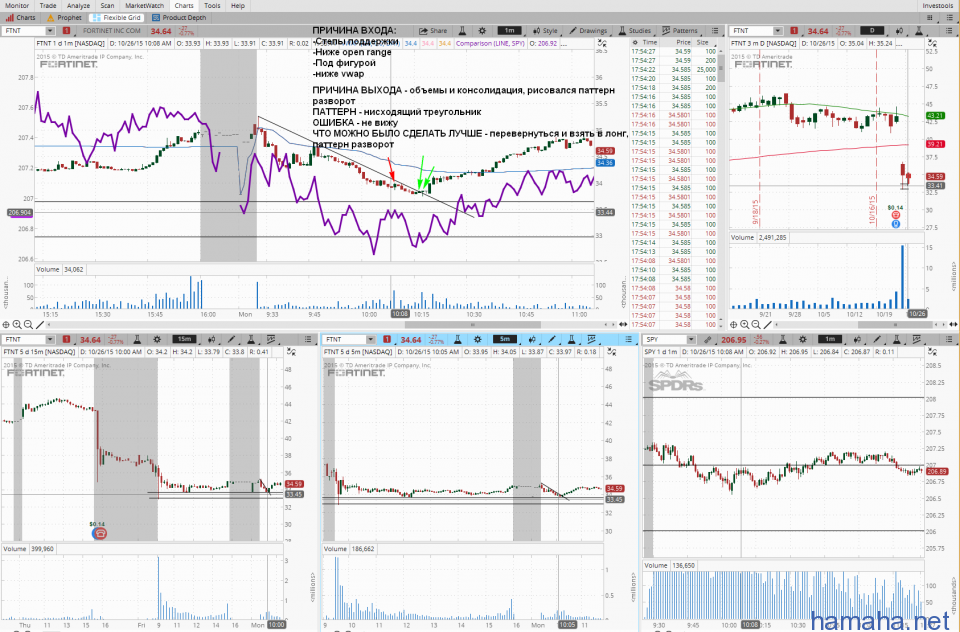Viewport: 960px width, 632px height.
Task: Click the grid layout icon in top-right corner
Action: tap(930, 18)
